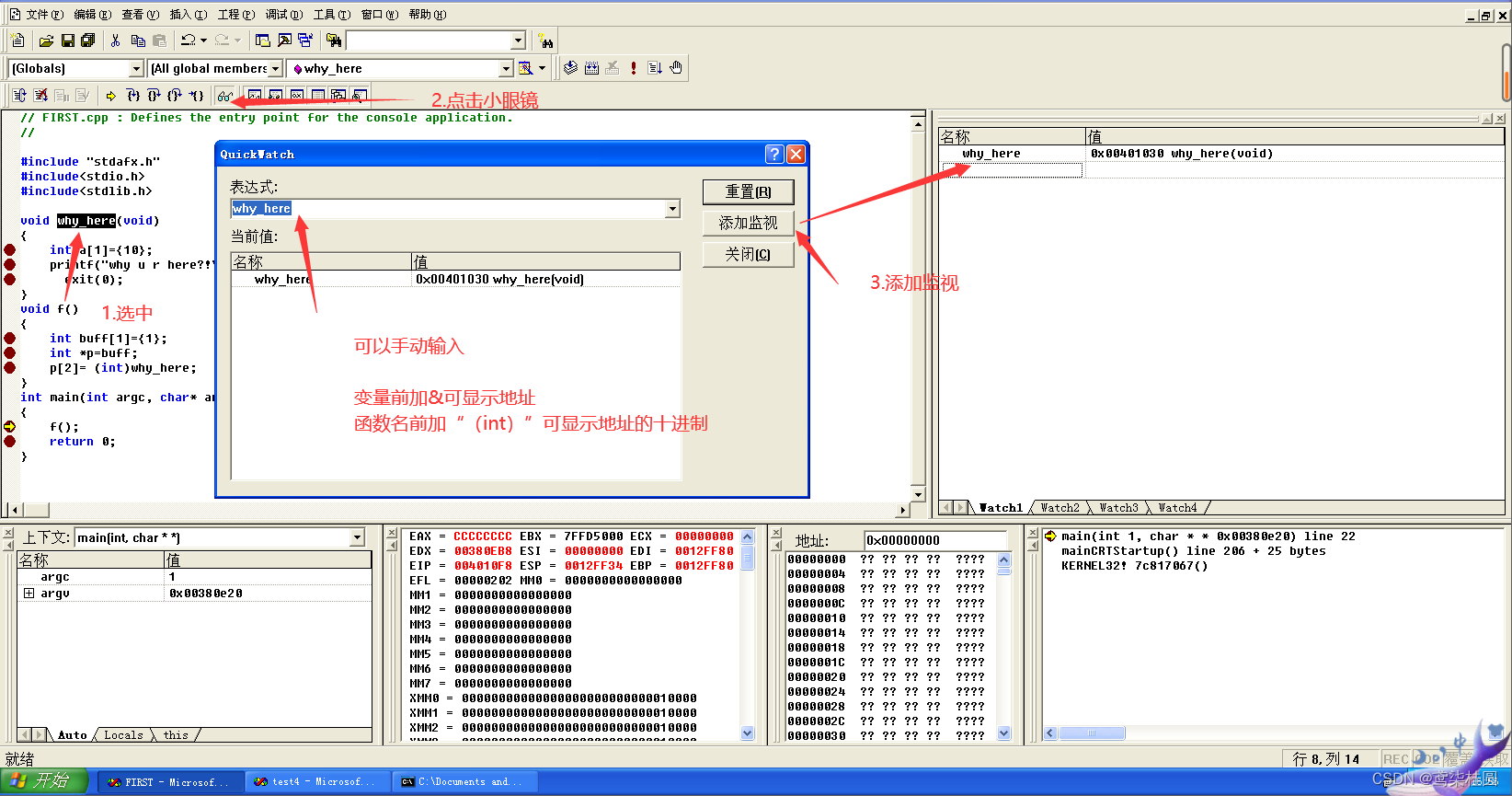This screenshot has height=796, width=1512.
Task: Click the Go debug icon
Action: tap(655, 68)
